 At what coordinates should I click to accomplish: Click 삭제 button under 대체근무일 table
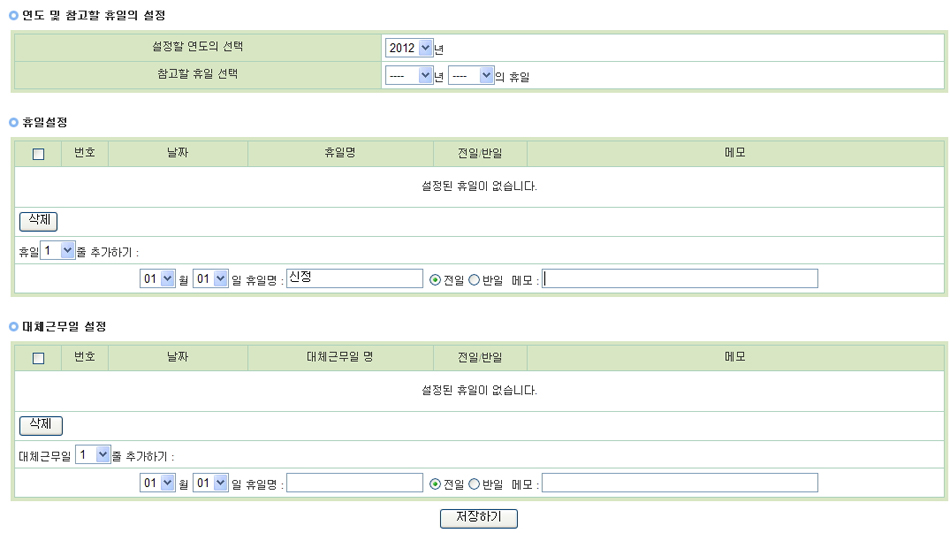41,426
